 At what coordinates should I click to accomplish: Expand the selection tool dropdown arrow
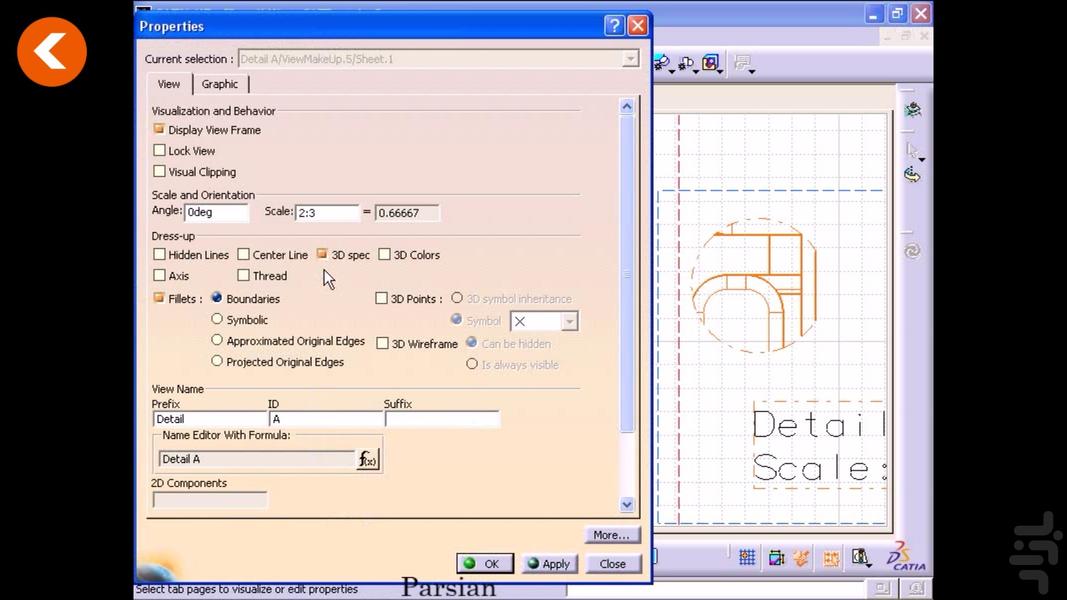[922, 160]
